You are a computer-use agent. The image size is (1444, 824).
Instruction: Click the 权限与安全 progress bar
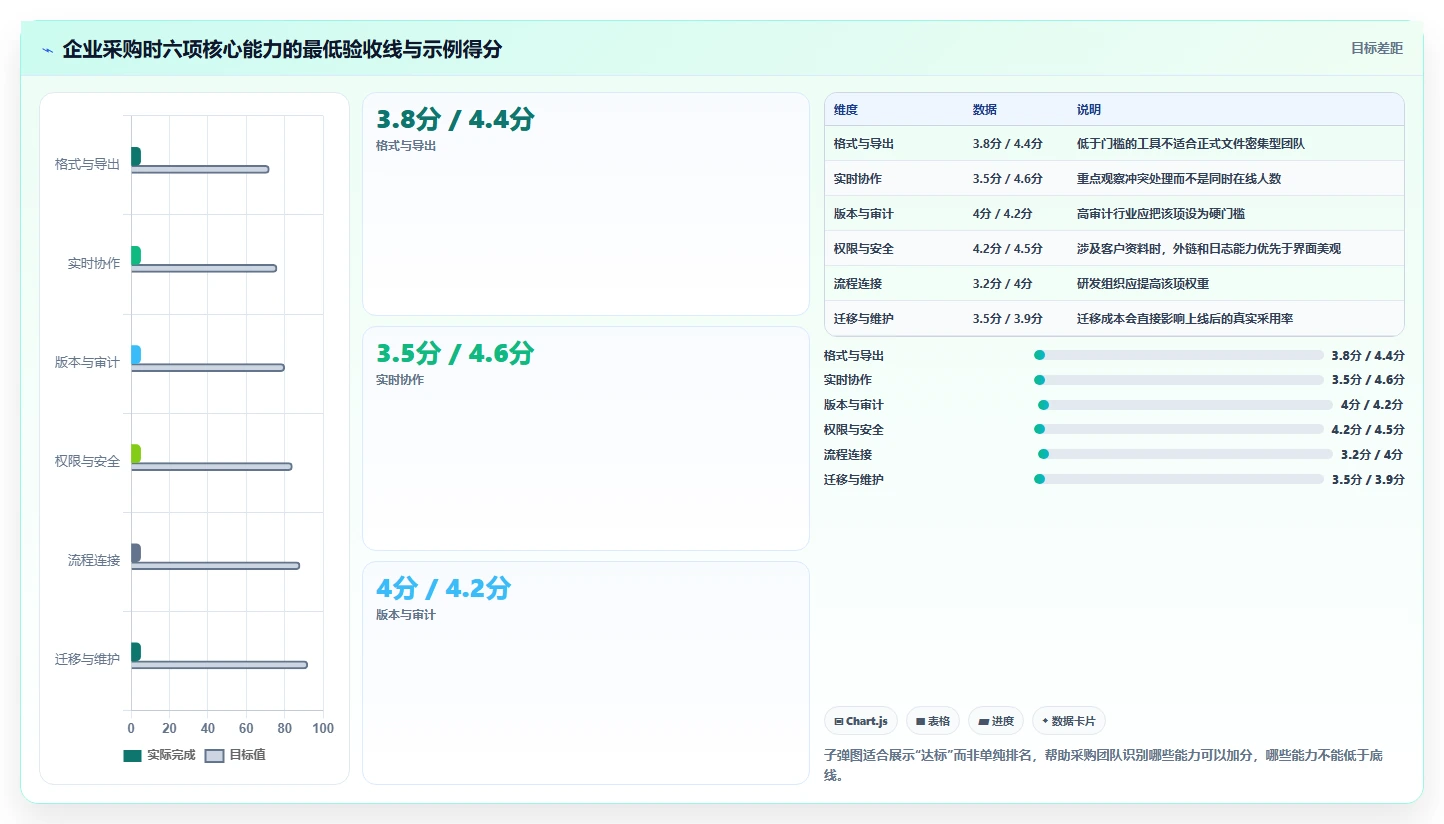pos(1179,430)
